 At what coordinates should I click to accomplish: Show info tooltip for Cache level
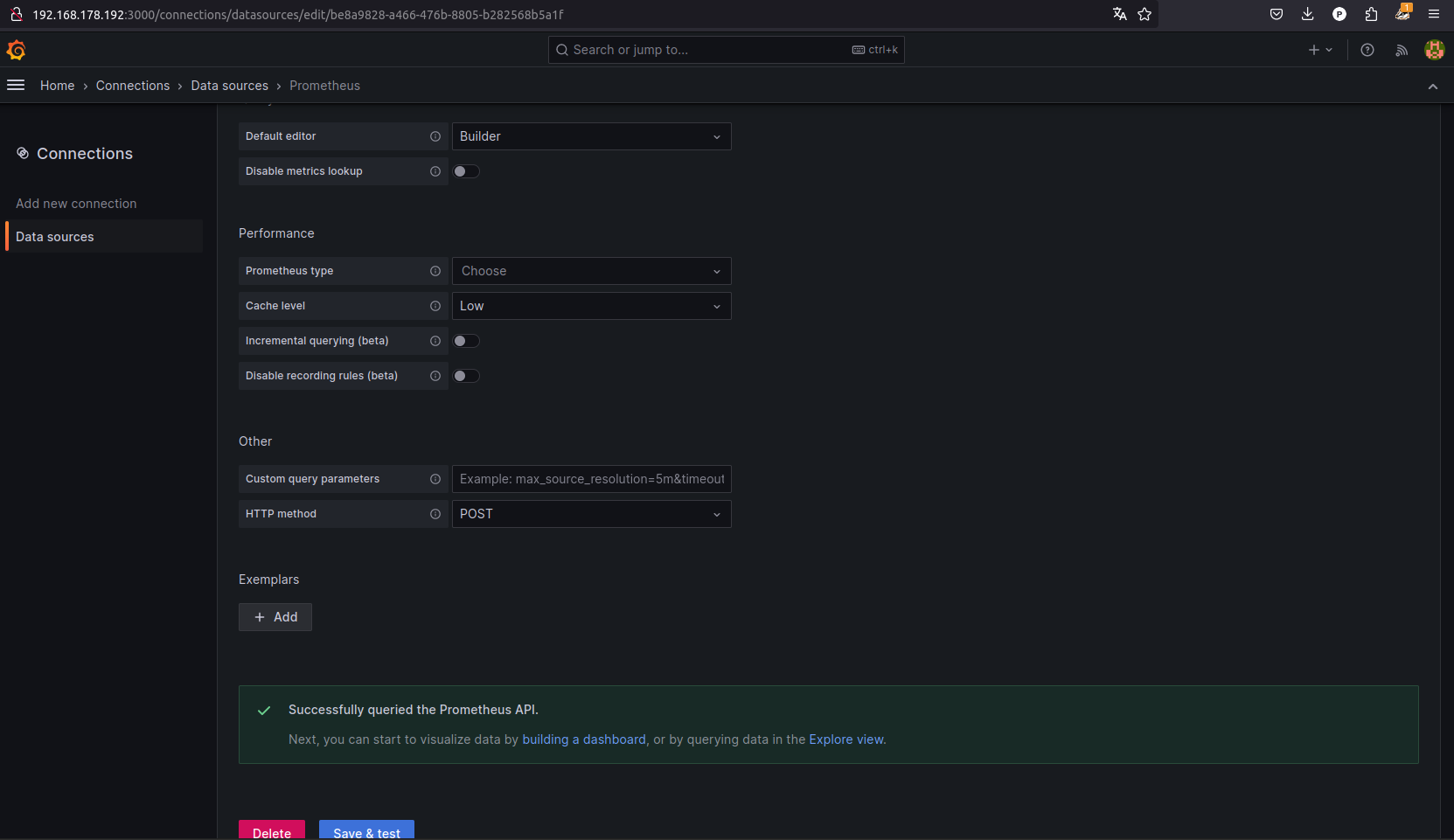435,306
